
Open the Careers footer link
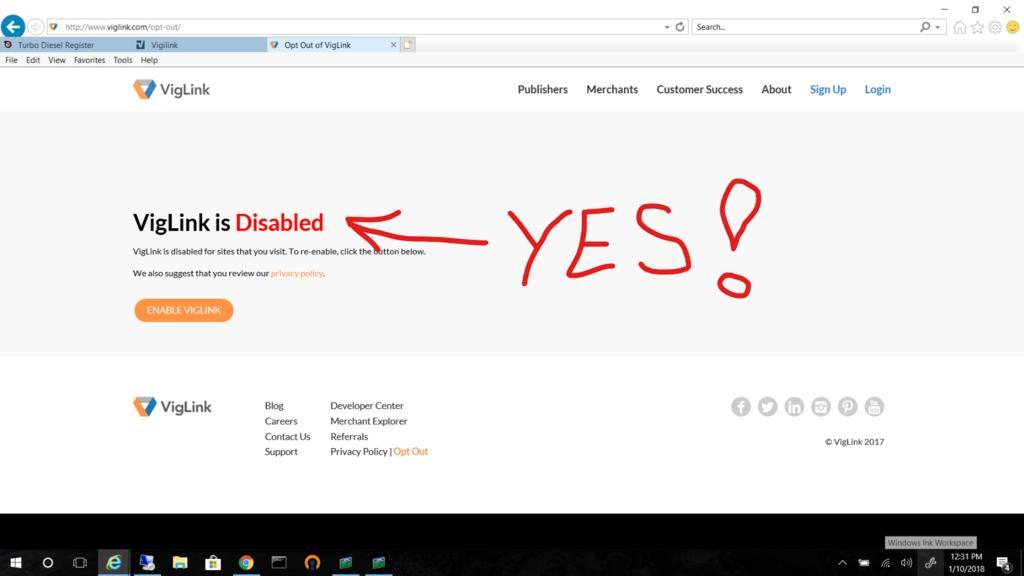click(281, 421)
